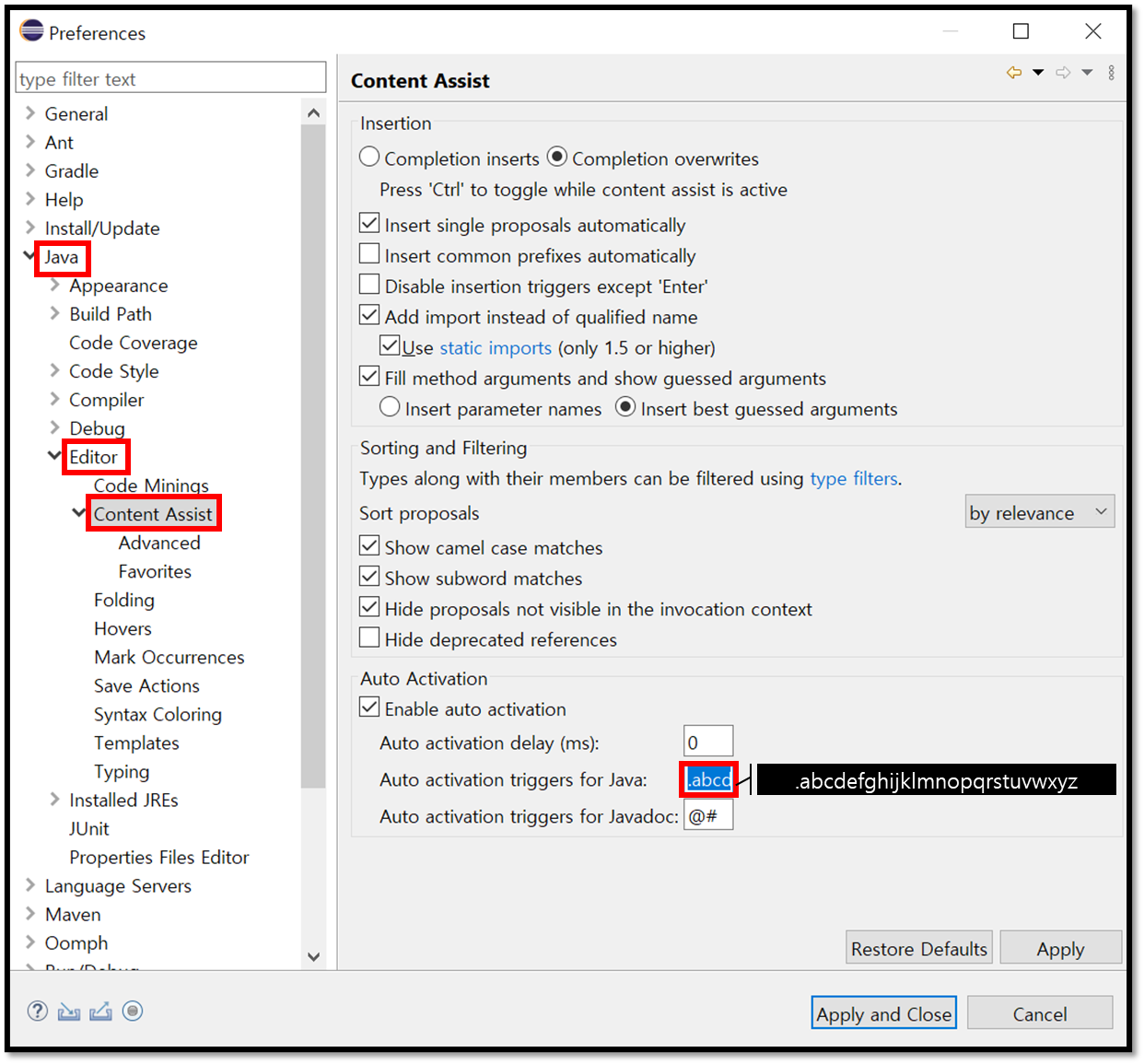Toggle Hide proposals not visible checkbox
The image size is (1144, 1064).
point(369,607)
